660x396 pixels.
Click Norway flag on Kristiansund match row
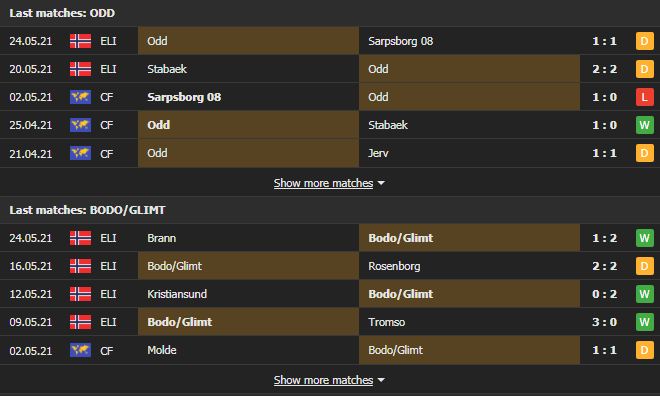coord(80,294)
